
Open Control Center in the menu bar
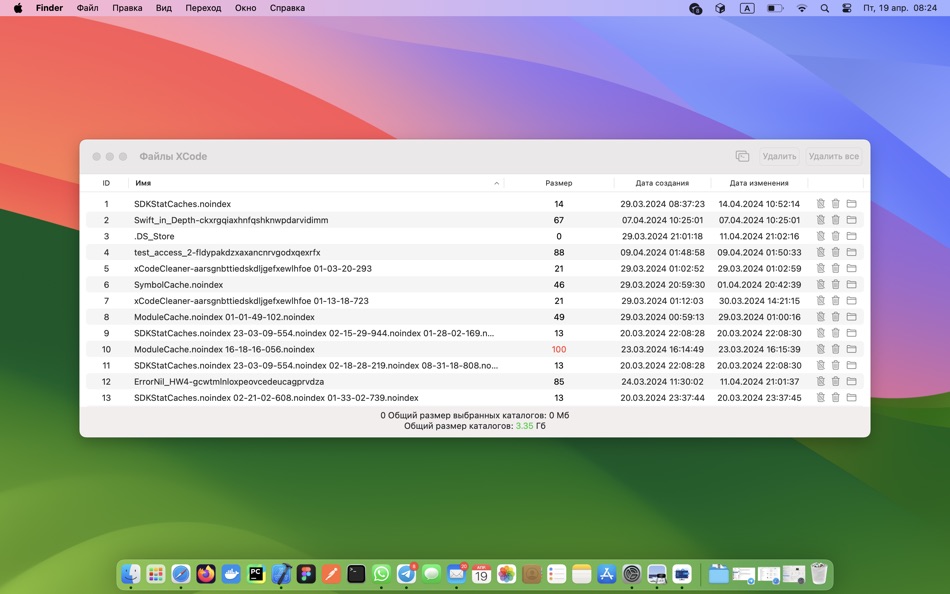846,8
